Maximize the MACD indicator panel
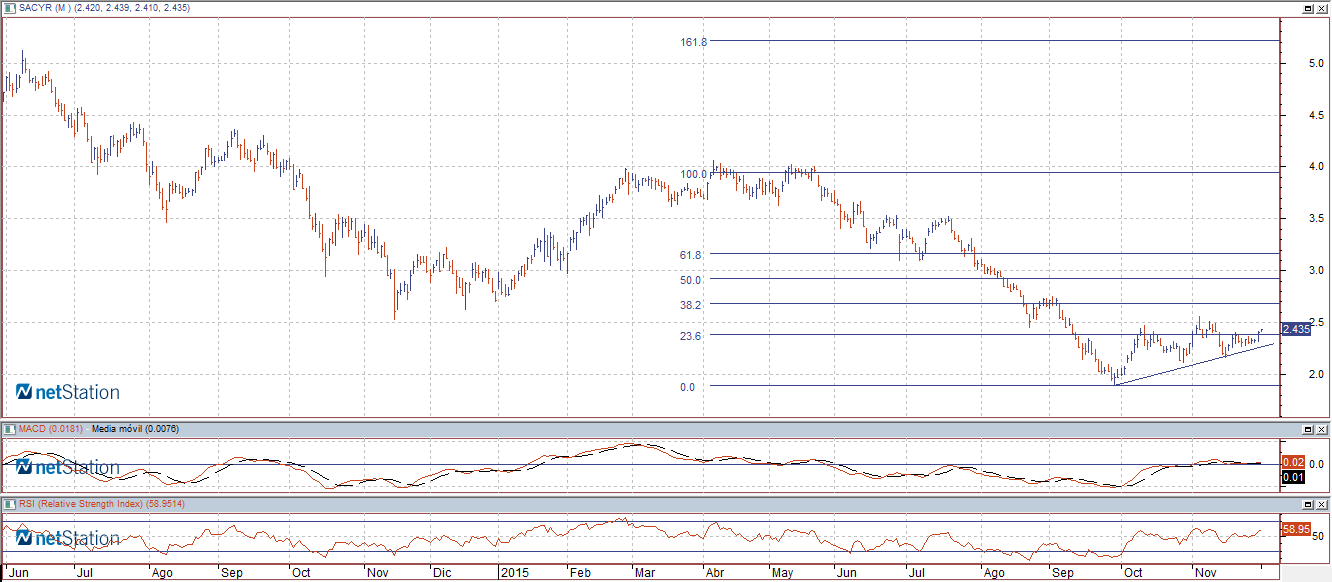The image size is (1332, 582). (1307, 429)
